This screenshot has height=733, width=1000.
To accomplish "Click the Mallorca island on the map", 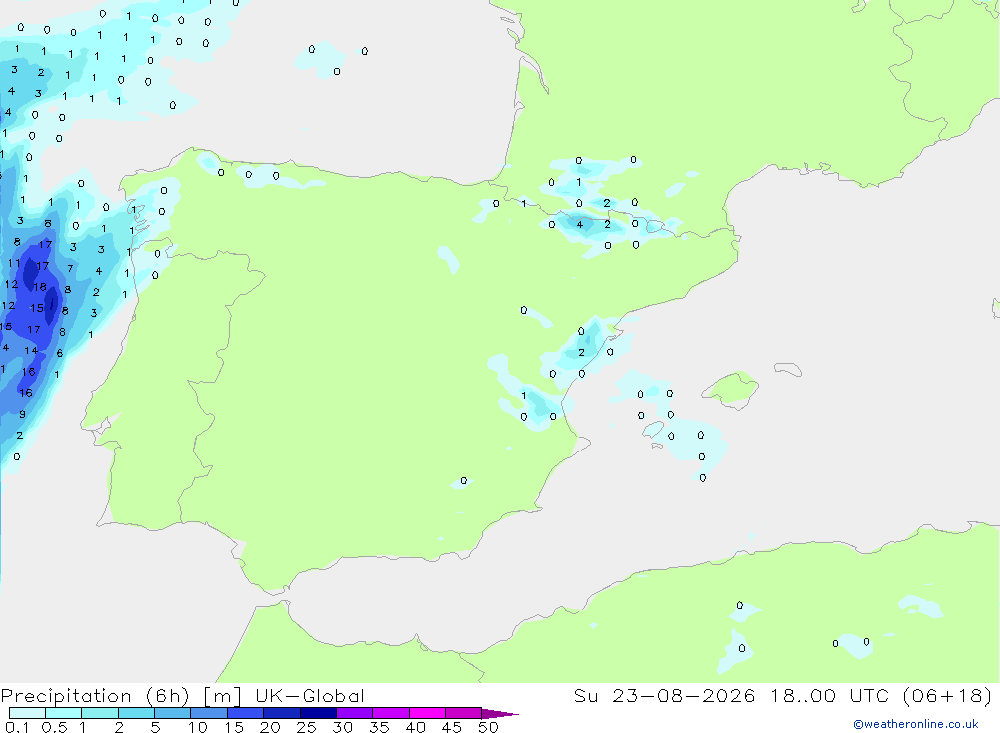I will (x=730, y=389).
